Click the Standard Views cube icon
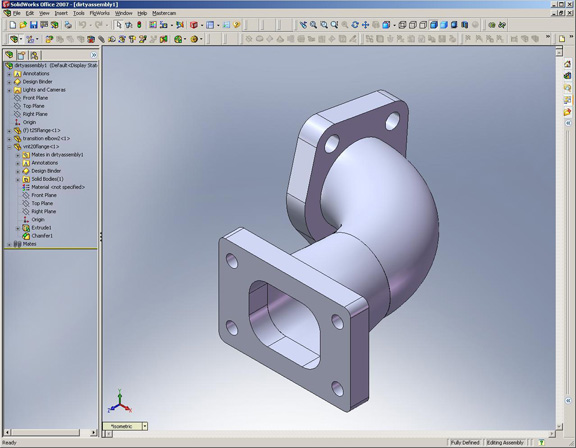This screenshot has height=448, width=576. point(386,25)
